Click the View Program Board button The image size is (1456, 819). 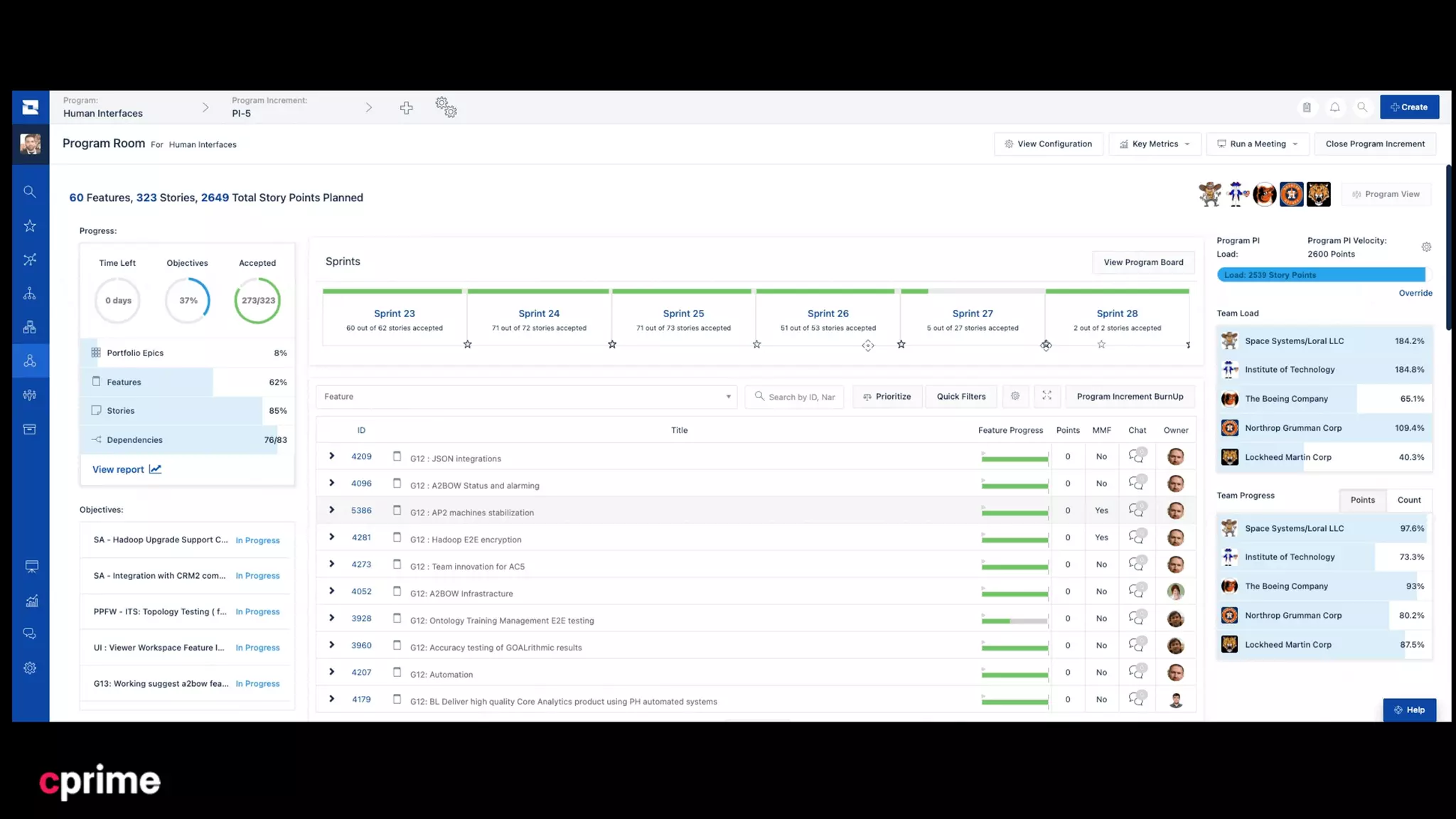click(1143, 262)
